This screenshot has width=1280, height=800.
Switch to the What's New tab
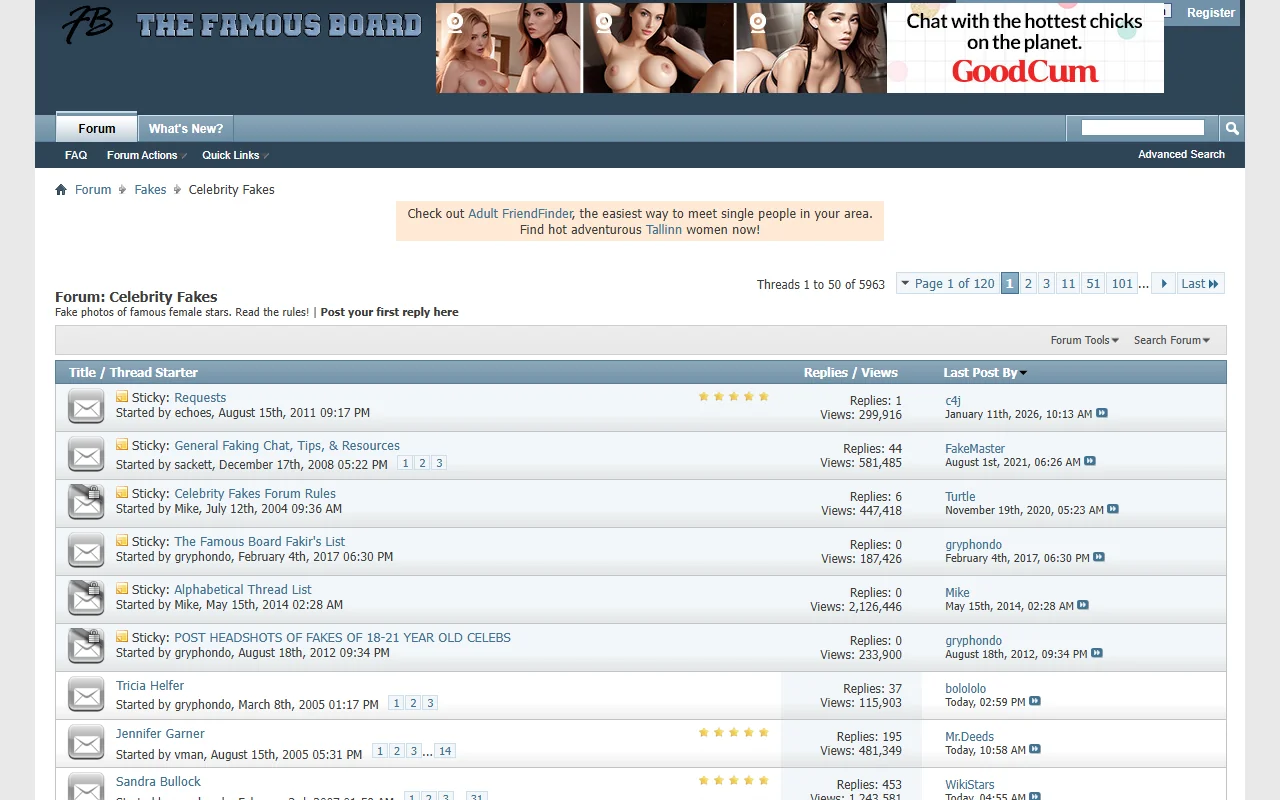pyautogui.click(x=185, y=128)
